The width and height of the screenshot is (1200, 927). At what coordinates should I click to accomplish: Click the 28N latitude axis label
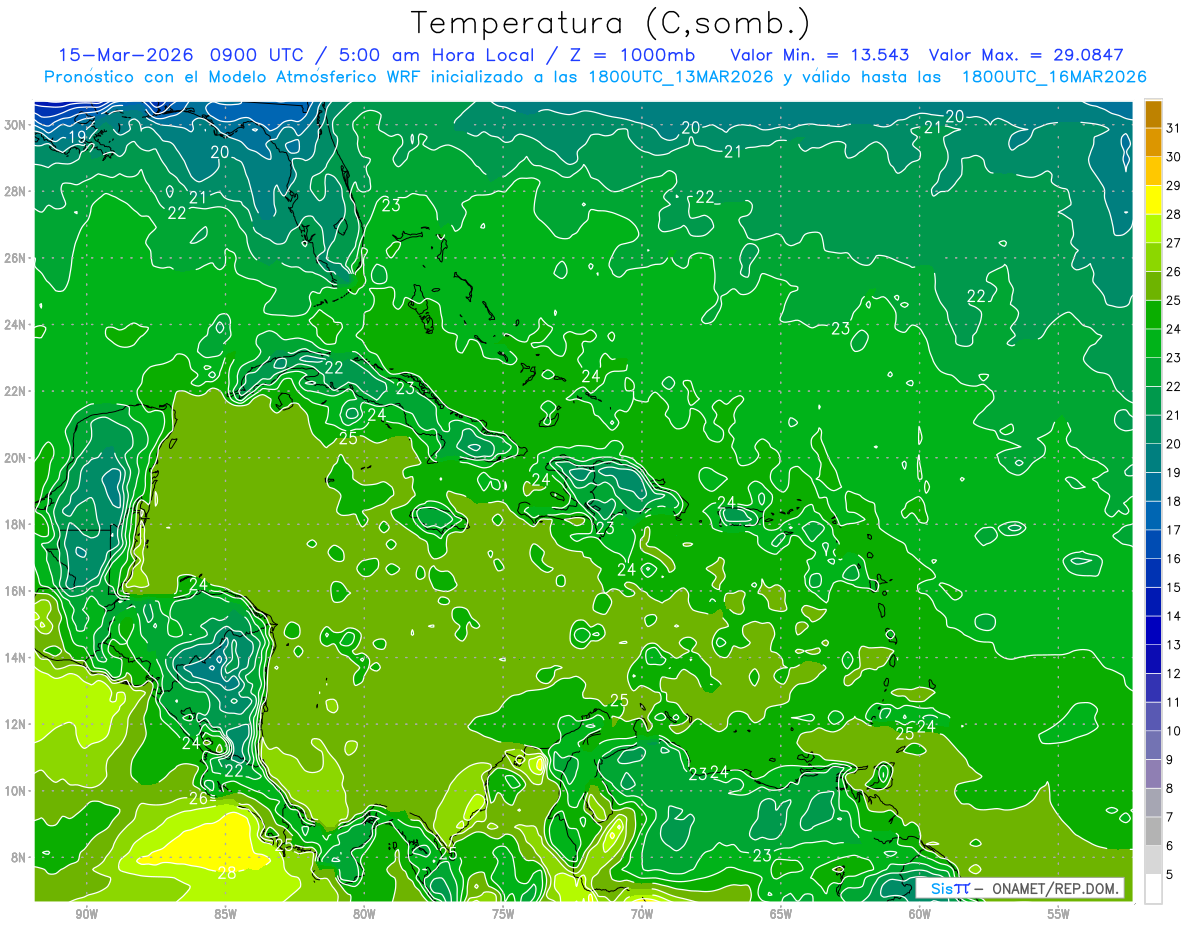tap(15, 191)
